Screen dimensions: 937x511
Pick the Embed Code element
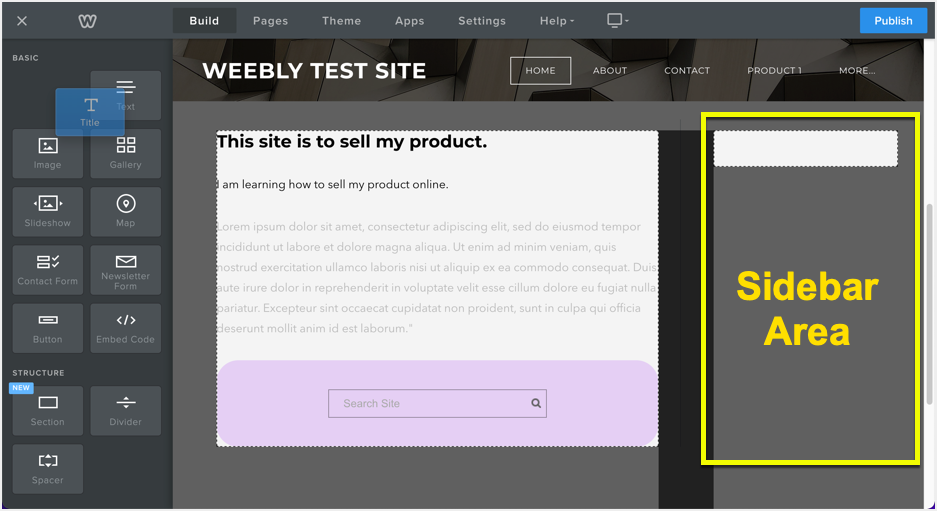[x=125, y=327]
